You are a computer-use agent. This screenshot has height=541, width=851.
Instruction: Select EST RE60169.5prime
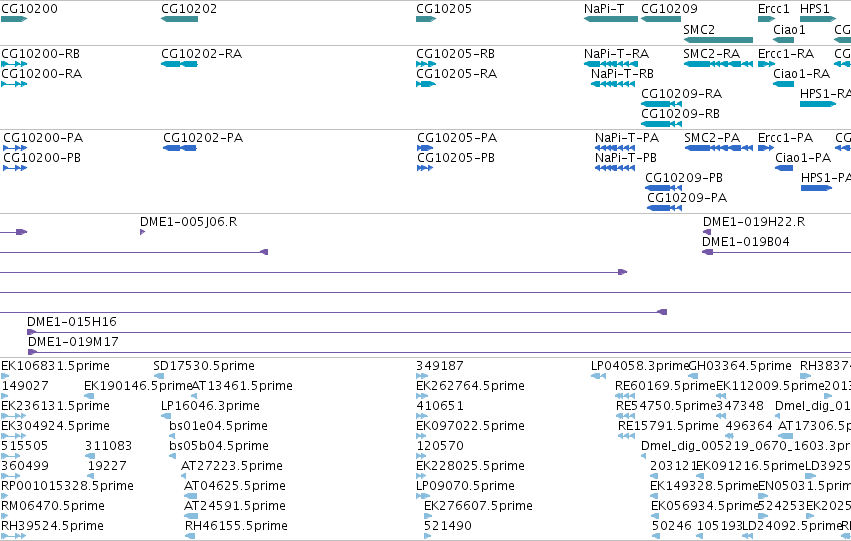tap(665, 386)
